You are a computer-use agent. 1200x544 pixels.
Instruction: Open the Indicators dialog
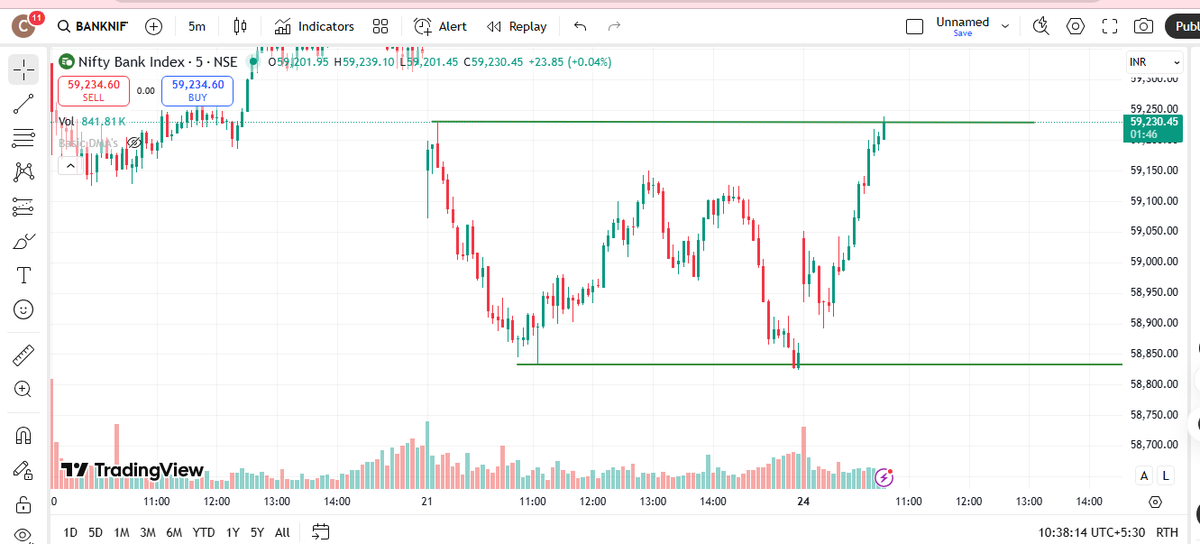click(314, 27)
